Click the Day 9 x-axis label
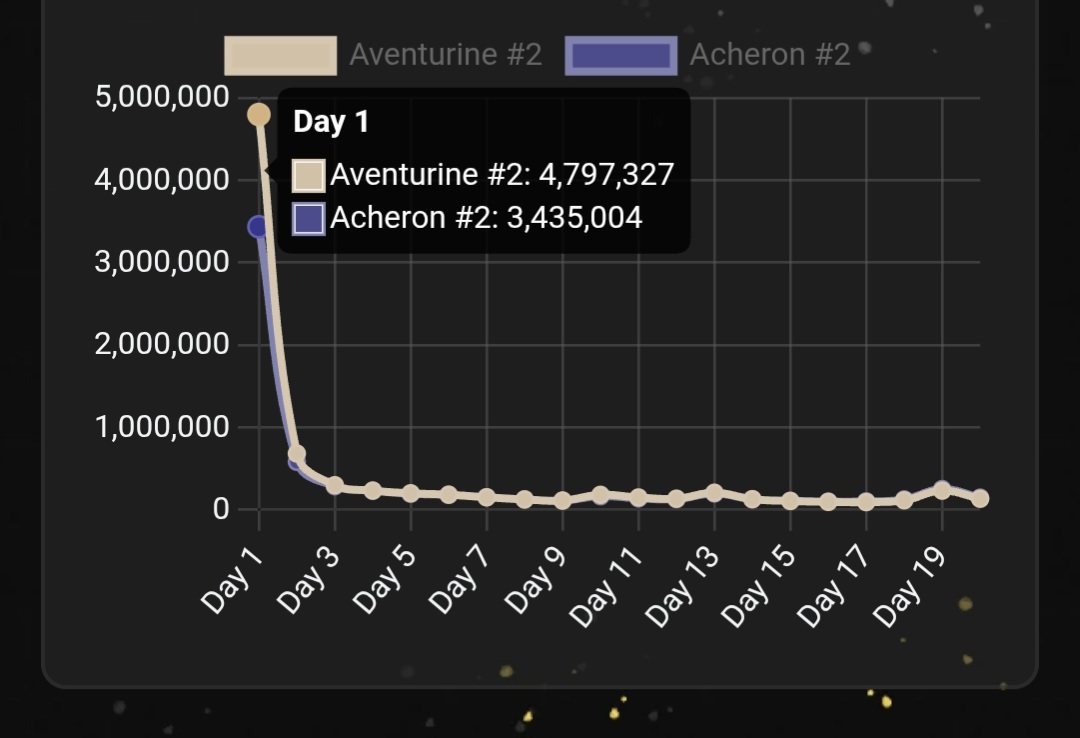The width and height of the screenshot is (1080, 738). tap(536, 580)
